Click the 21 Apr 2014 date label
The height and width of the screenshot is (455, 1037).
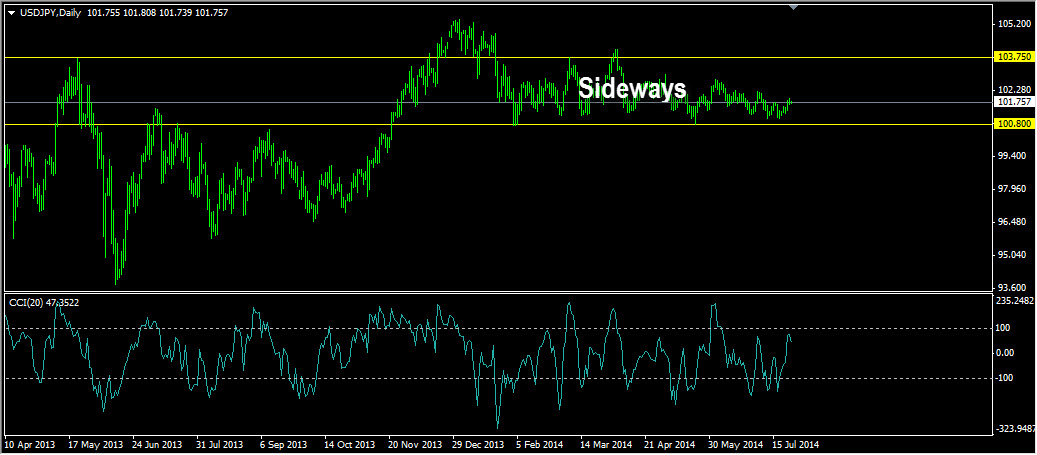pyautogui.click(x=669, y=444)
